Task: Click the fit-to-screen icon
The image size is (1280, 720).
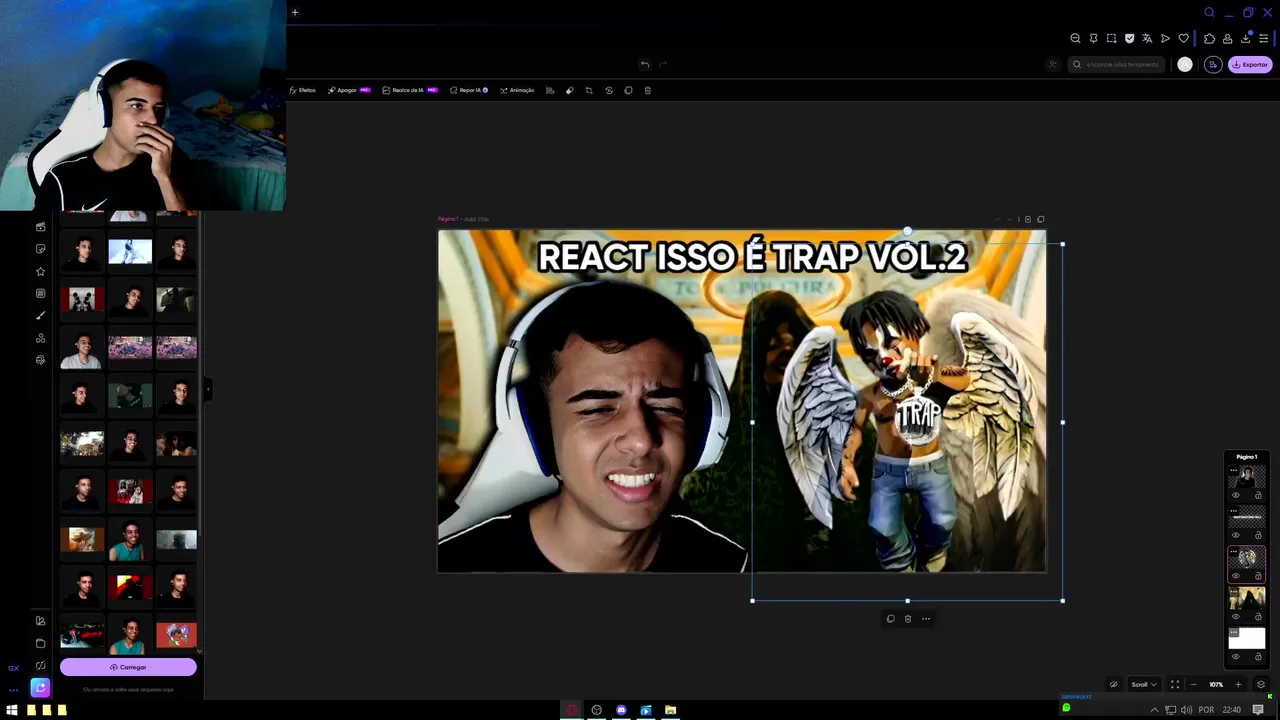Action: pyautogui.click(x=1175, y=685)
